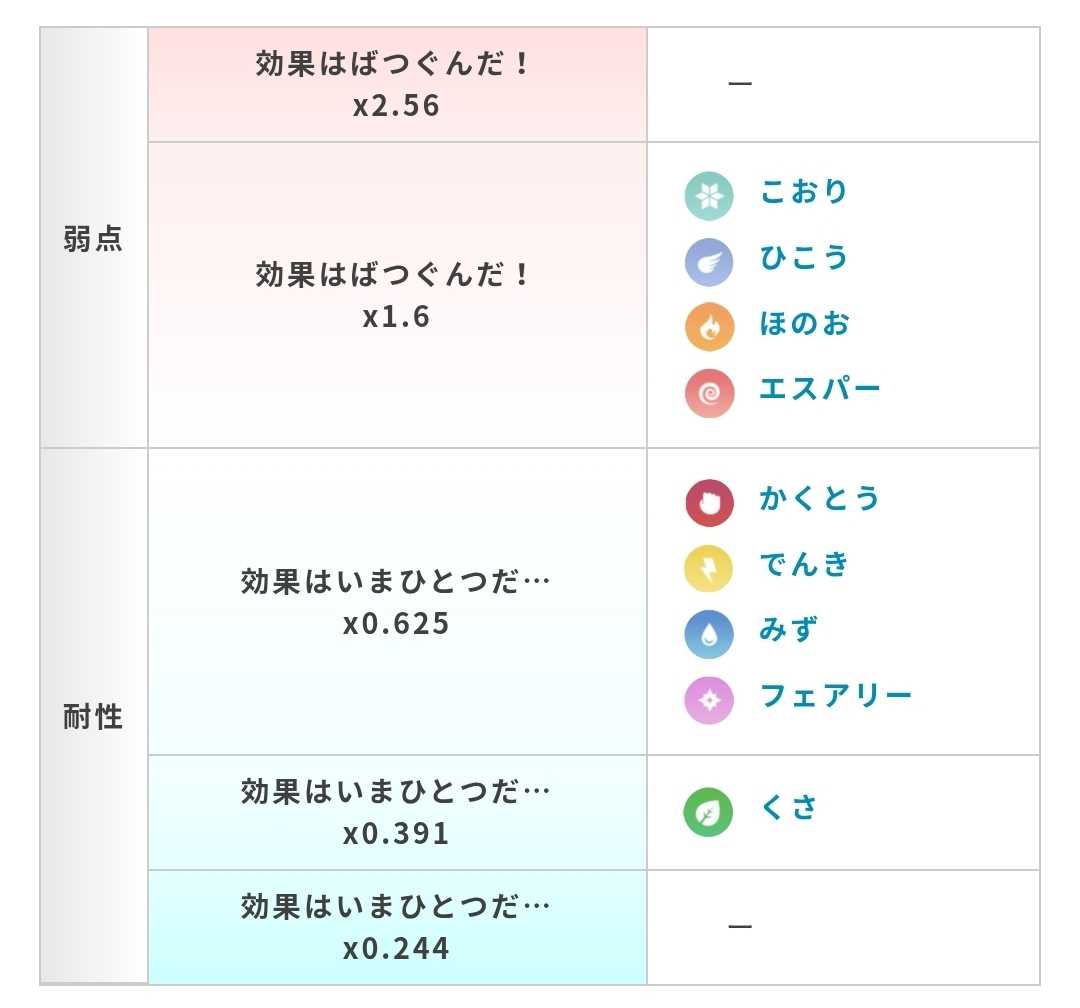Click the みず water type icon
The width and height of the screenshot is (1080, 1008).
pyautogui.click(x=709, y=634)
